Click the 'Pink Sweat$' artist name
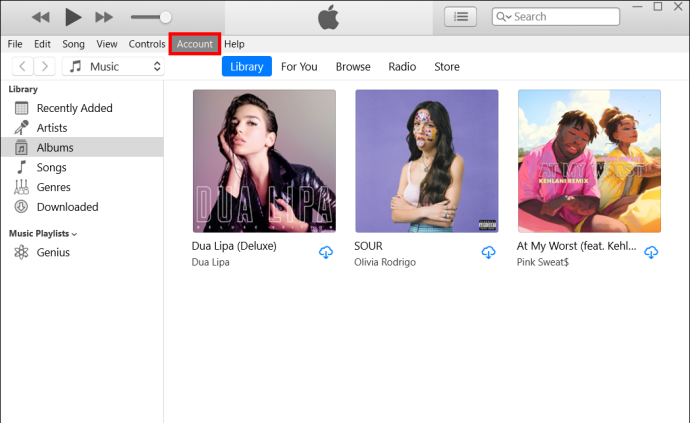Viewport: 690px width, 423px height. [543, 262]
